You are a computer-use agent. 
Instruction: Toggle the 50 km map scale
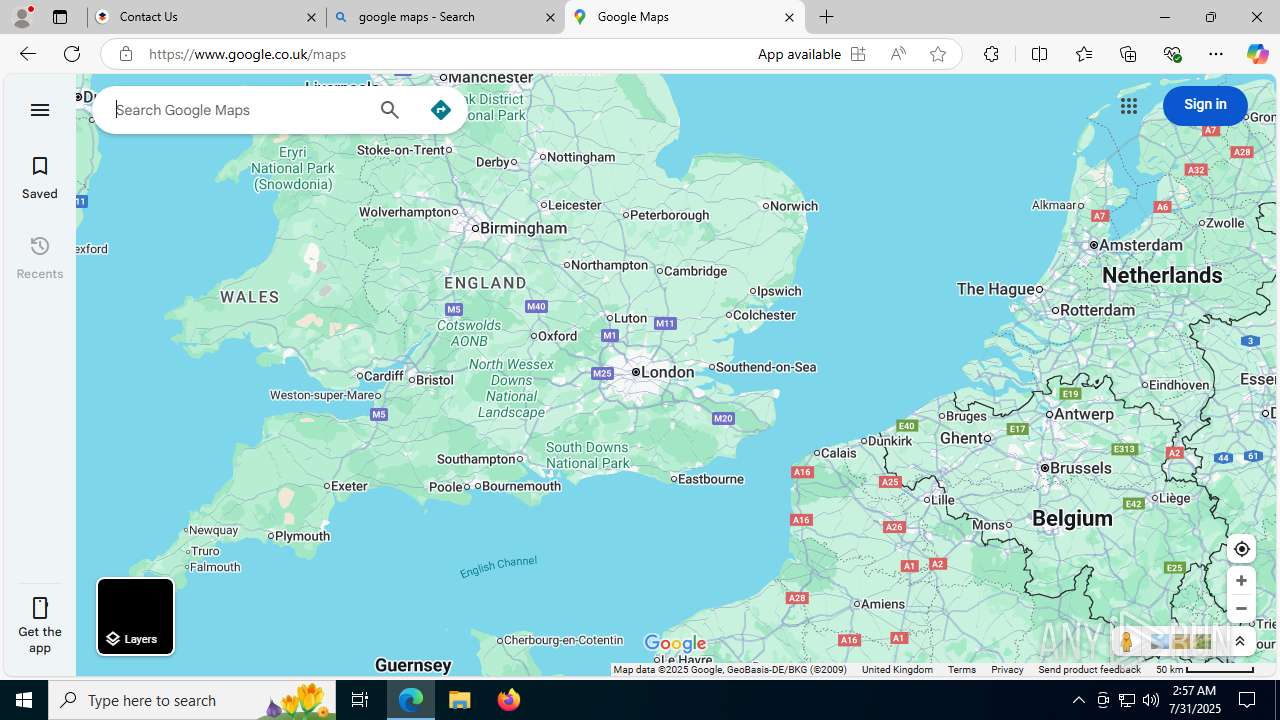(1205, 670)
